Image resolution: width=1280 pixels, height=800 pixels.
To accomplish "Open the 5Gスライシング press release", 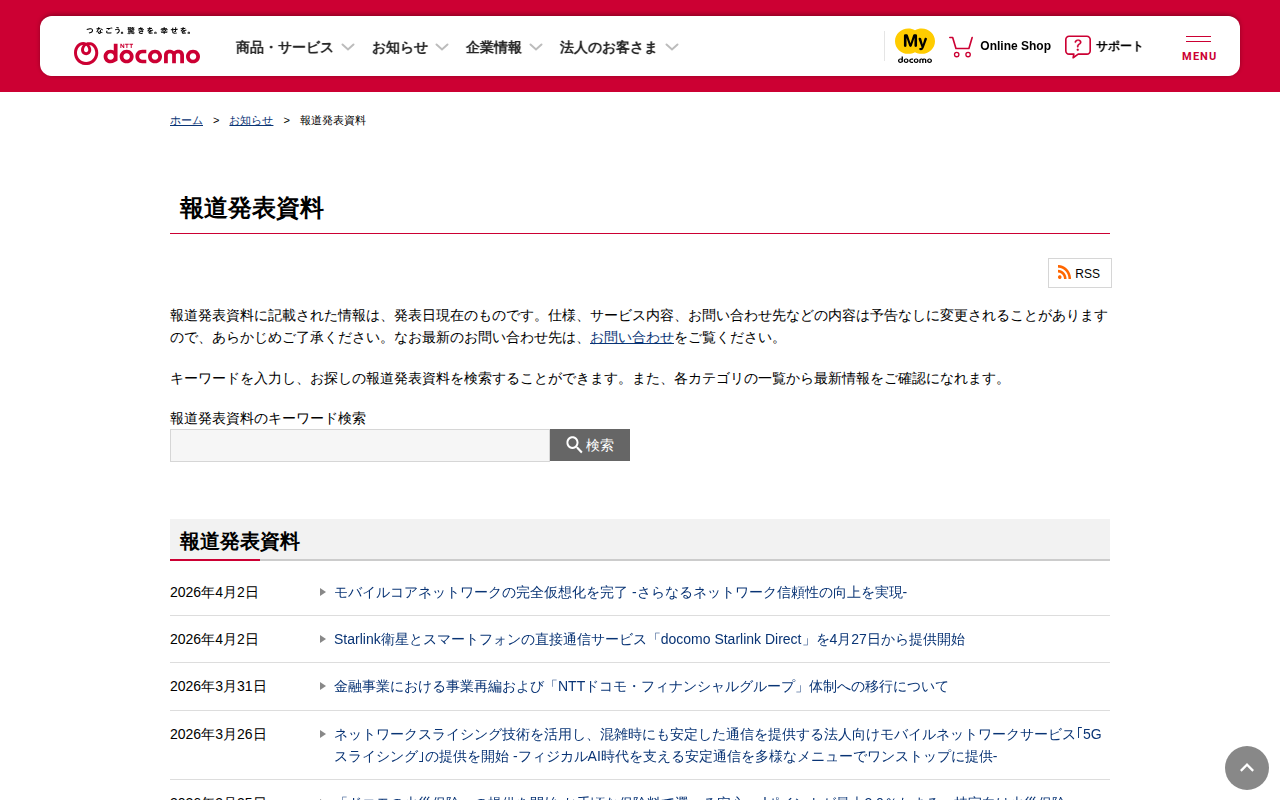I will [x=718, y=745].
